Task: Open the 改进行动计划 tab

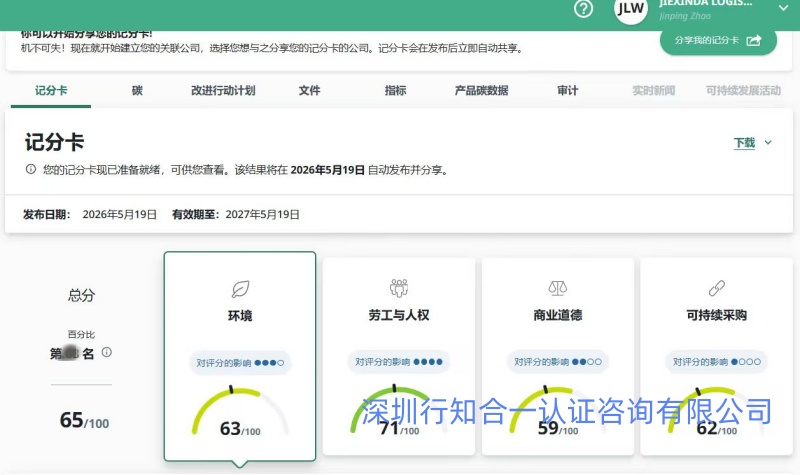Action: 223,90
